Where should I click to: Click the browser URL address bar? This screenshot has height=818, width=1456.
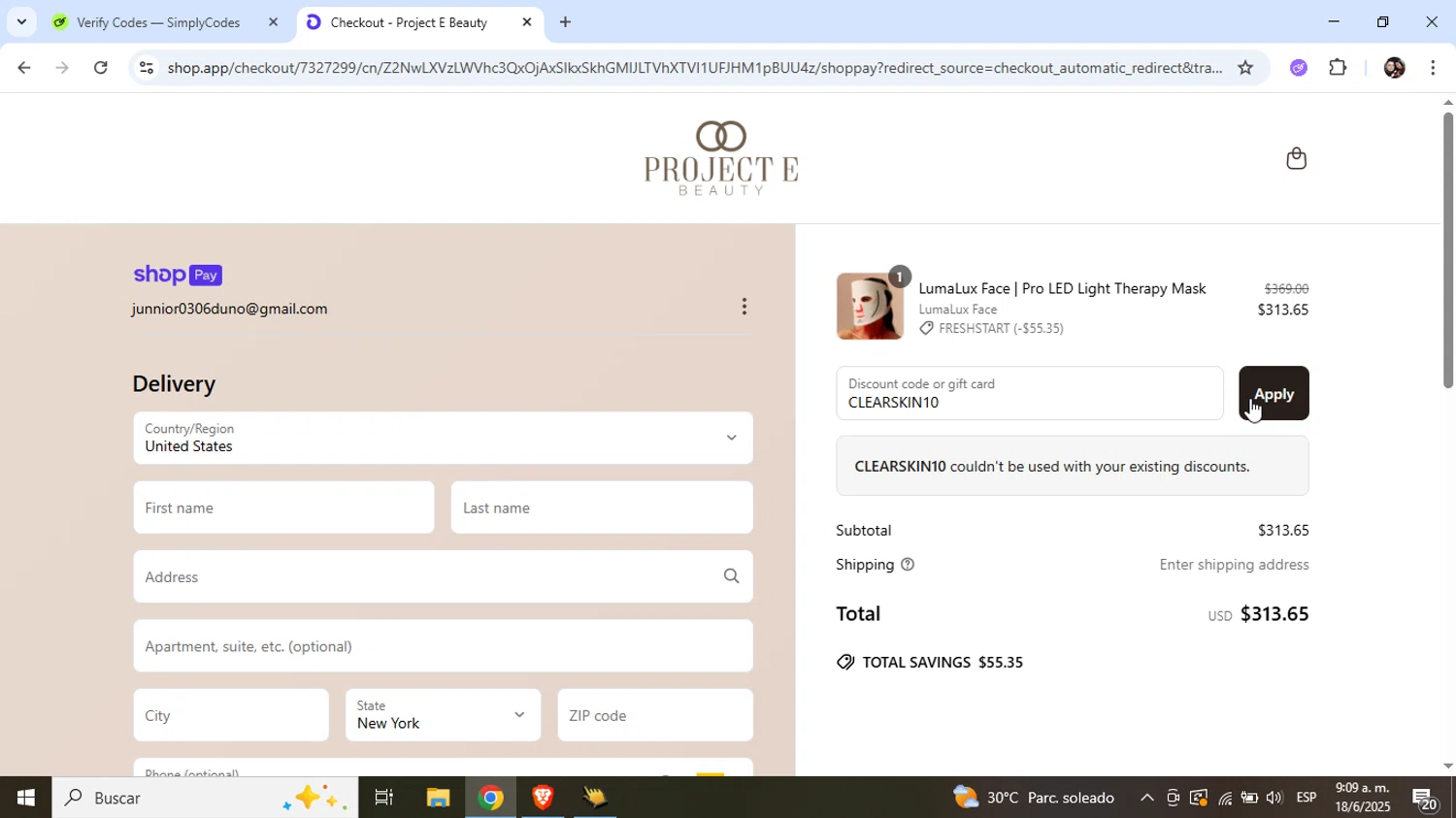(694, 68)
